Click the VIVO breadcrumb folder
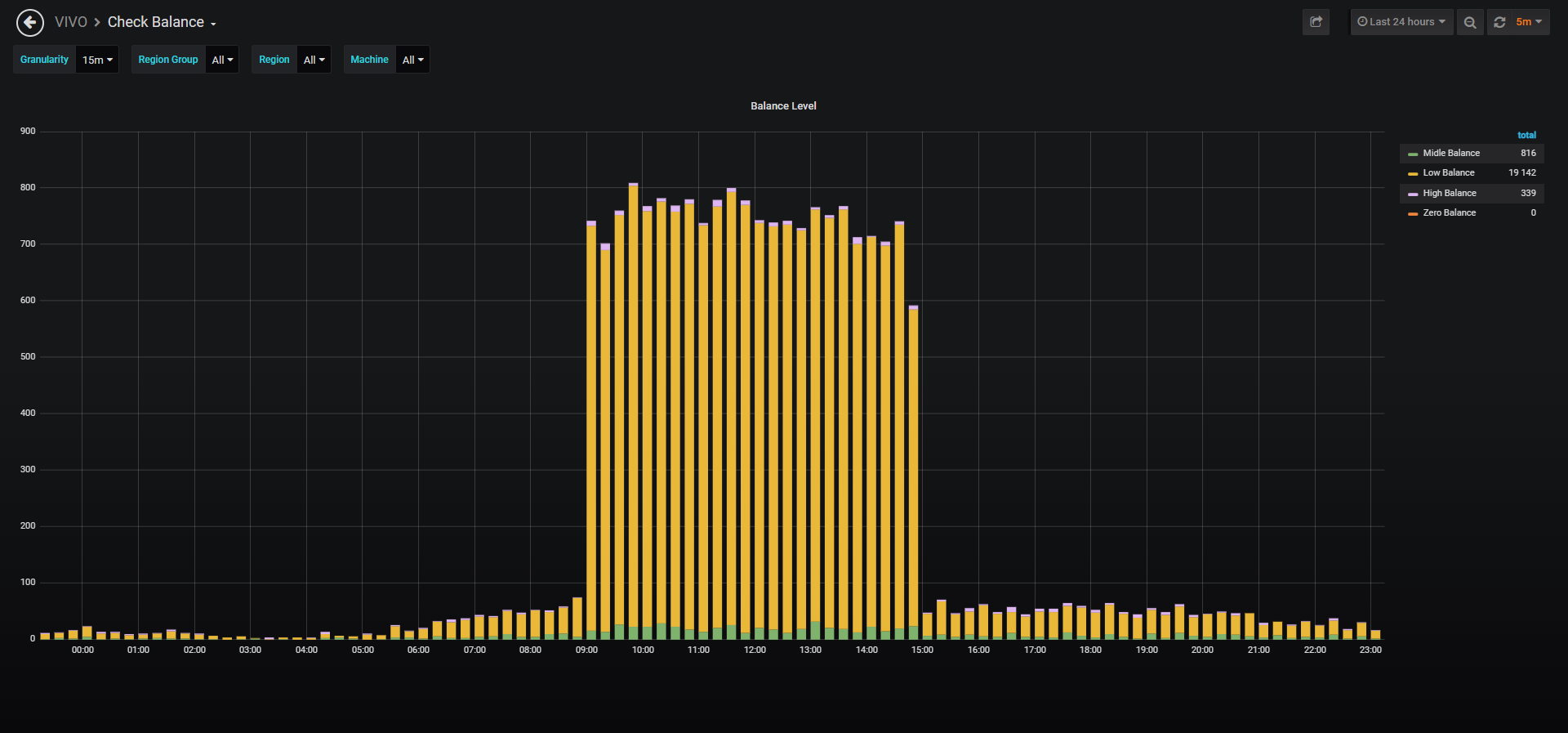The height and width of the screenshot is (733, 1568). (71, 22)
